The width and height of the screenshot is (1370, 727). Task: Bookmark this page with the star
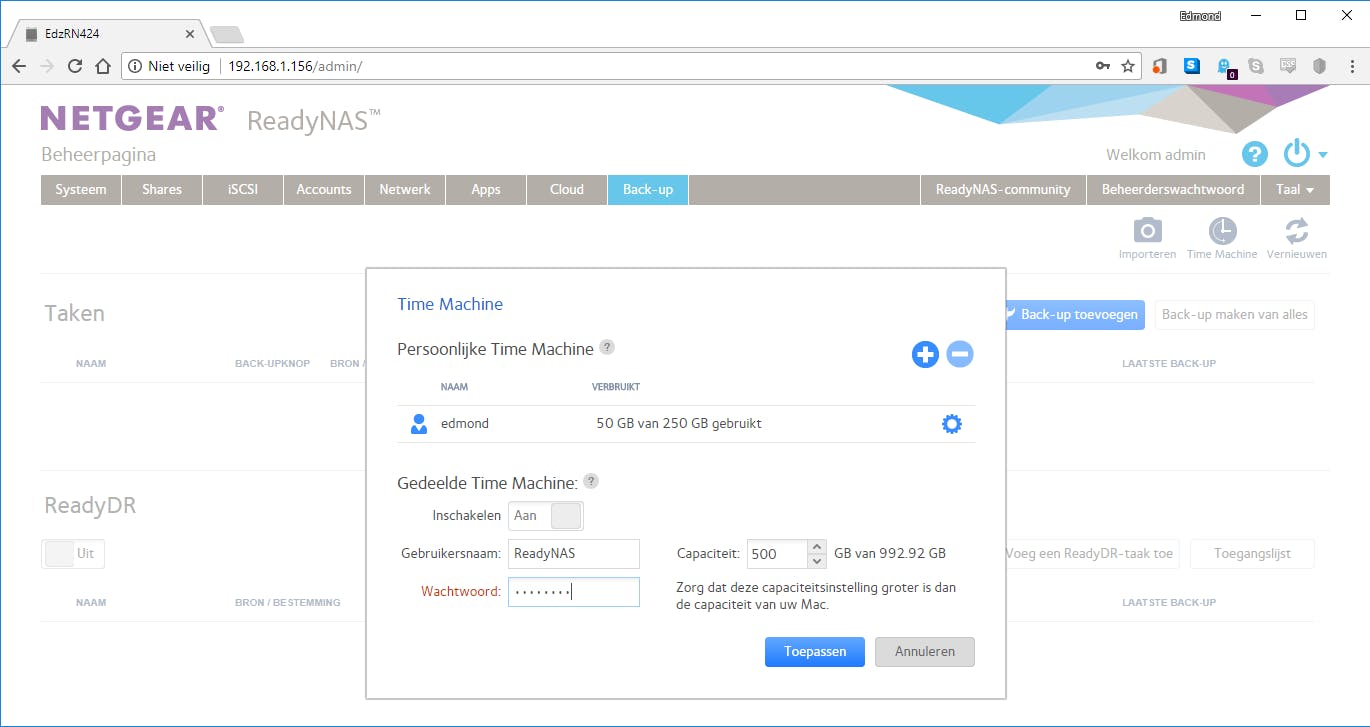click(1128, 66)
